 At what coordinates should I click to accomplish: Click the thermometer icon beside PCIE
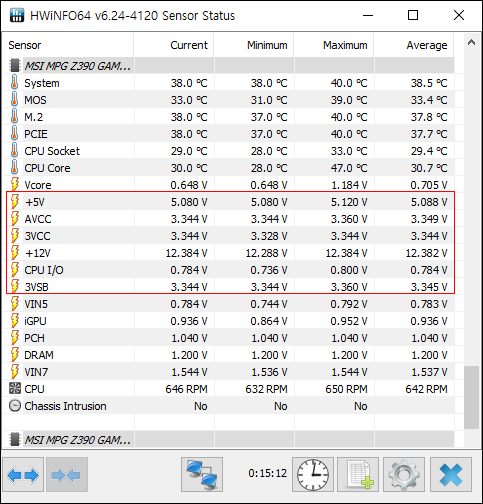click(x=14, y=133)
